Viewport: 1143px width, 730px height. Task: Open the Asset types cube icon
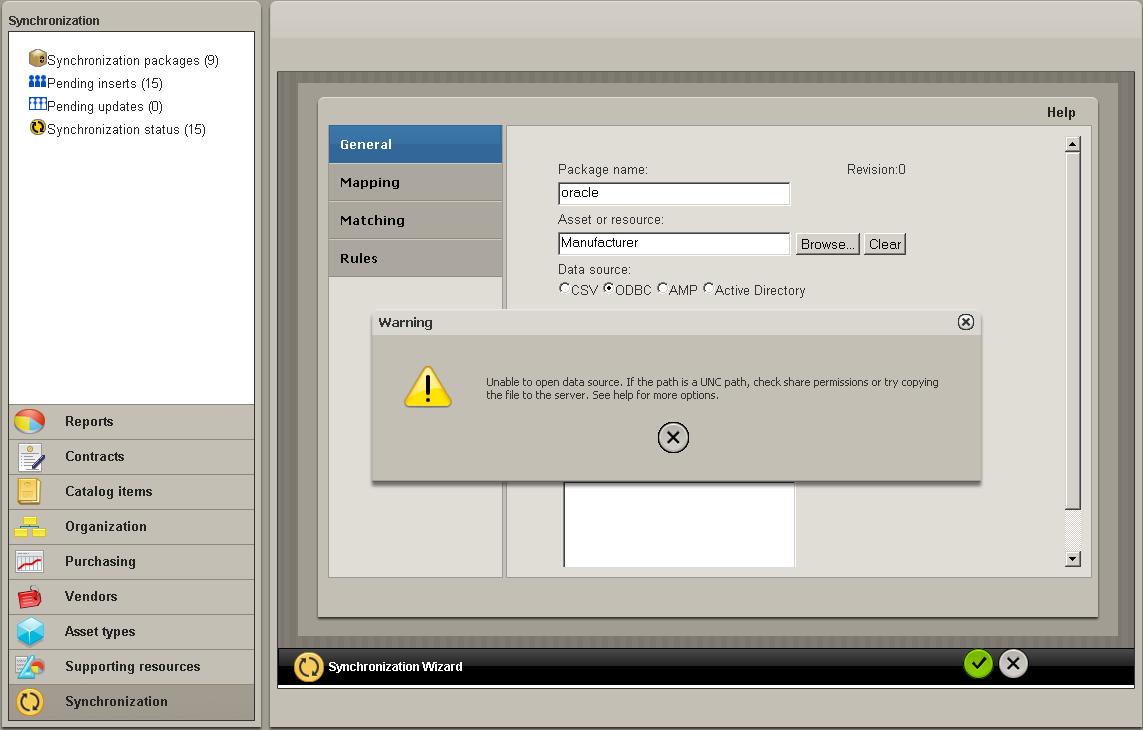(30, 632)
